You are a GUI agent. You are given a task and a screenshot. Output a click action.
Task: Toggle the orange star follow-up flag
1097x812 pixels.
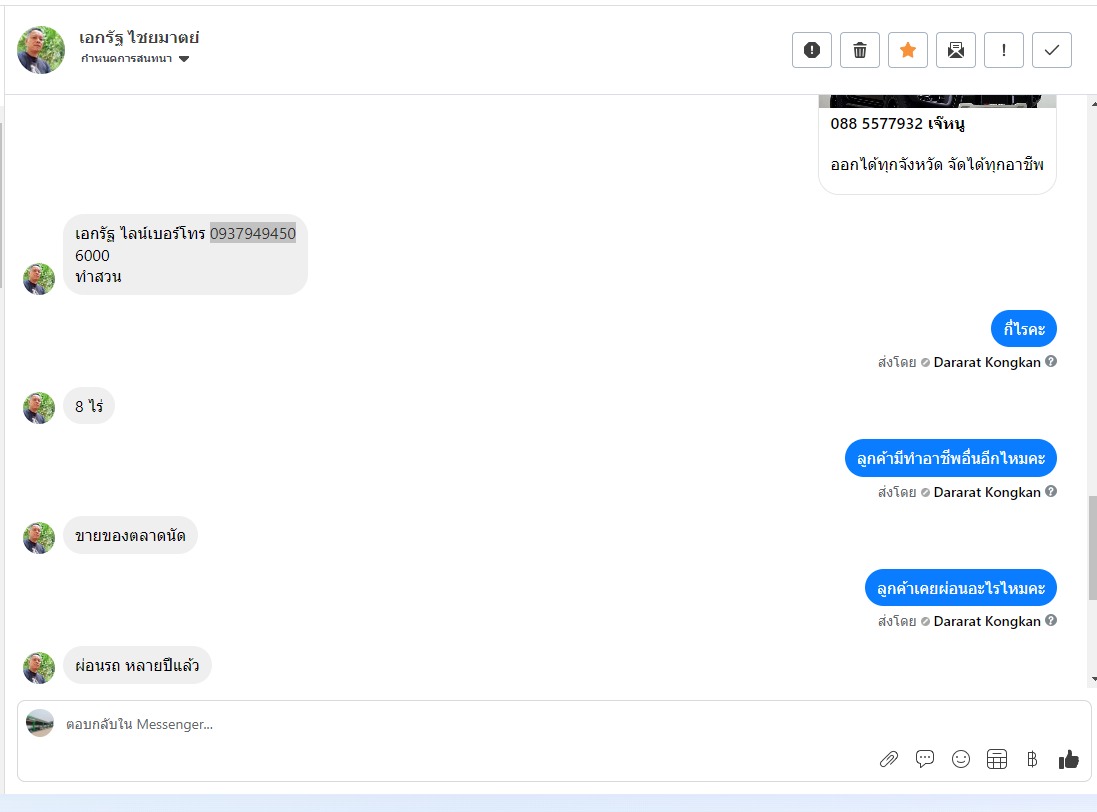point(908,50)
